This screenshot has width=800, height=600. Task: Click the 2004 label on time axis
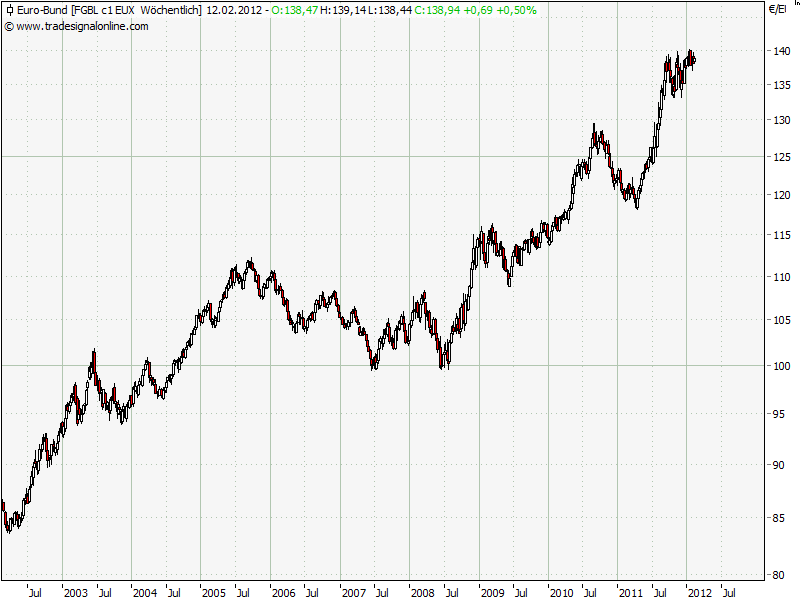click(145, 593)
